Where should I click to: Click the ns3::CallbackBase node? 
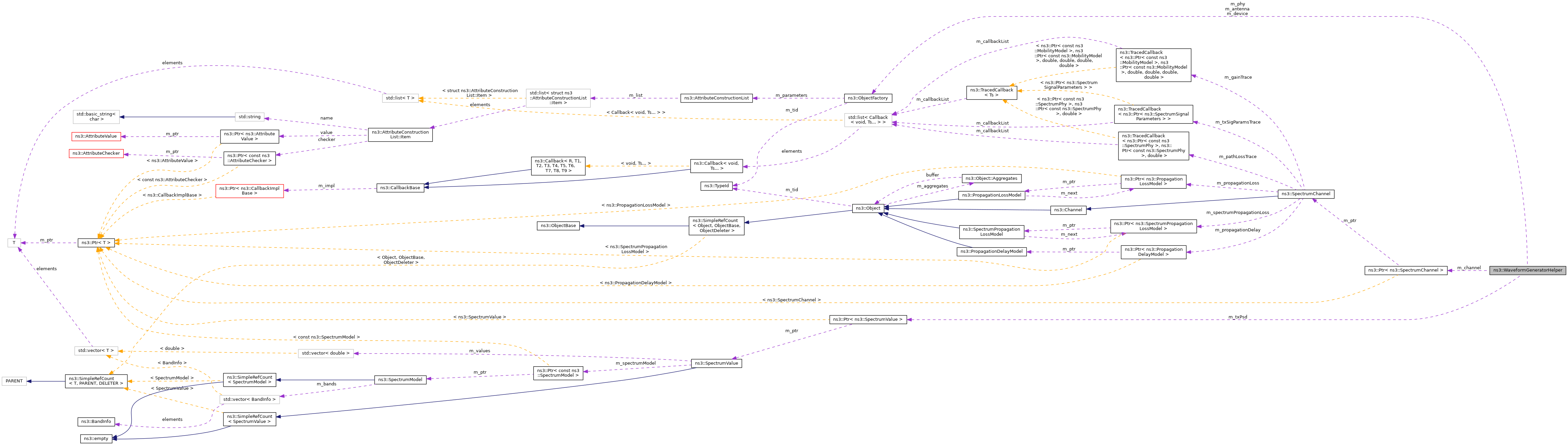click(400, 188)
